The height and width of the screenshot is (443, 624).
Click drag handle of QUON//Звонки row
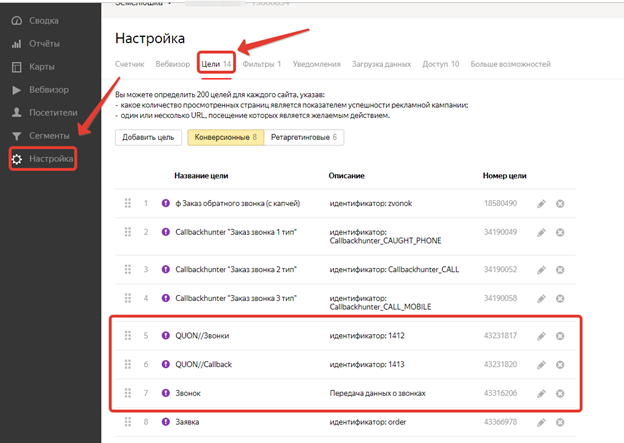pos(128,335)
